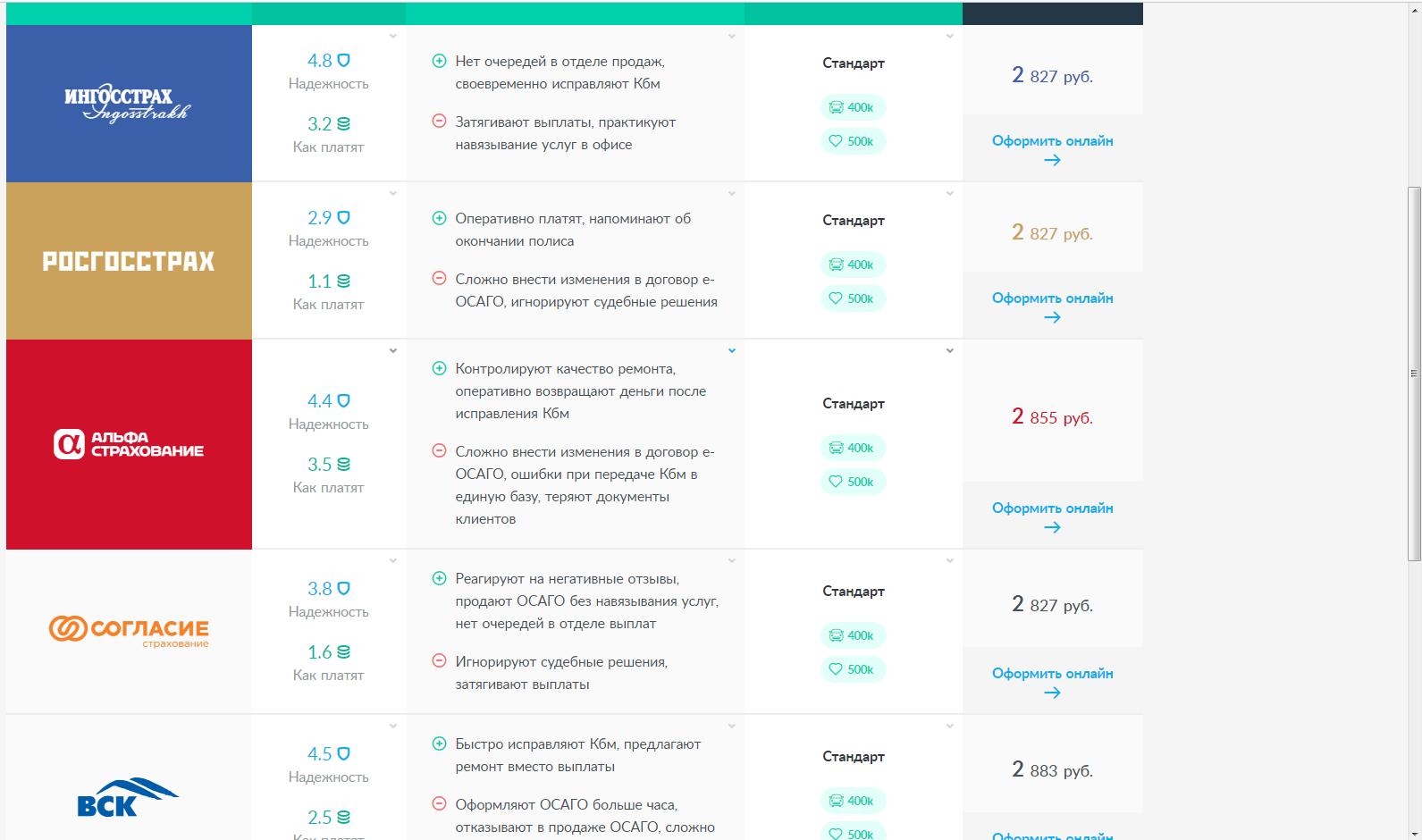This screenshot has width=1422, height=840.
Task: Expand the VSK reviews column chevron
Action: point(732,727)
